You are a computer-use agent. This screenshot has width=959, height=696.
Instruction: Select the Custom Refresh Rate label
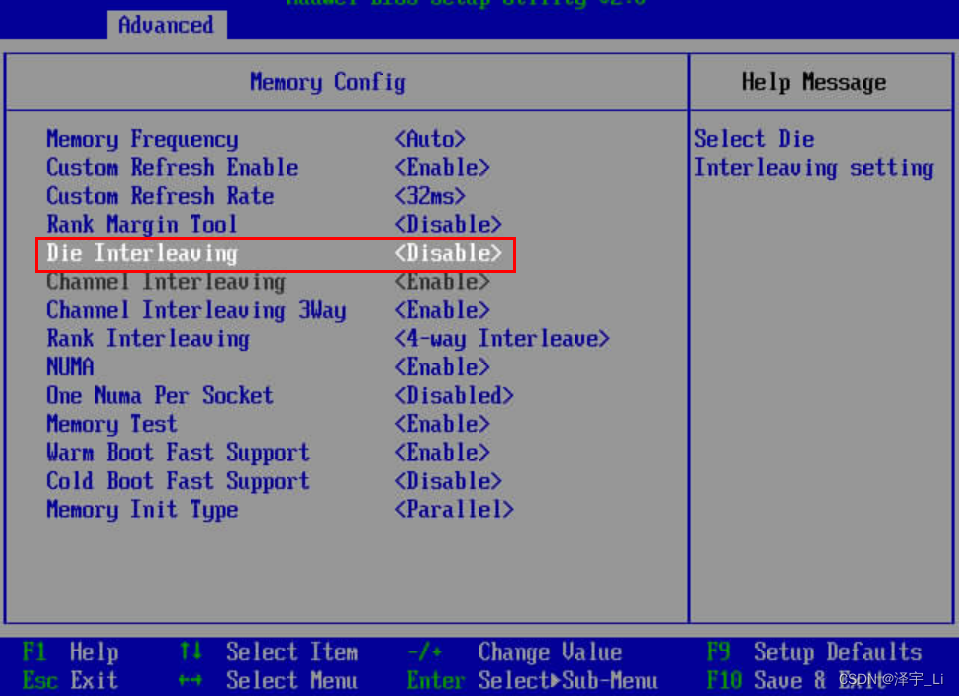[160, 196]
